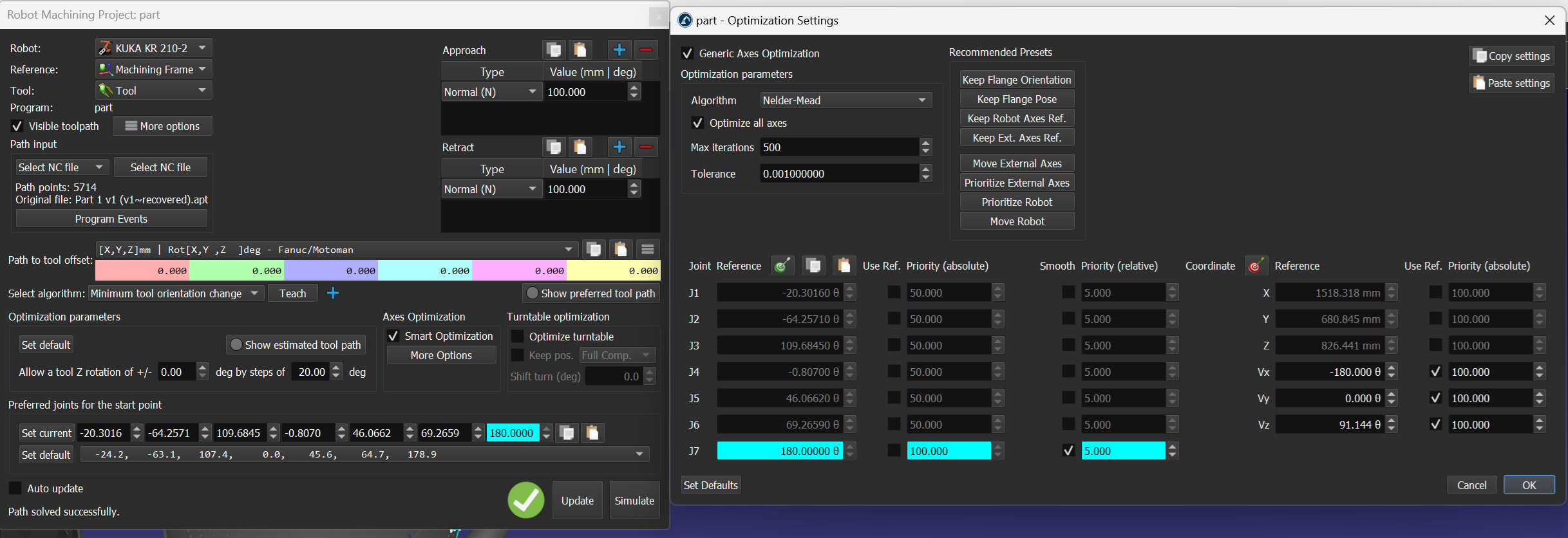Click the blue plus icon next to Teach
The image size is (1568, 538).
[x=333, y=293]
